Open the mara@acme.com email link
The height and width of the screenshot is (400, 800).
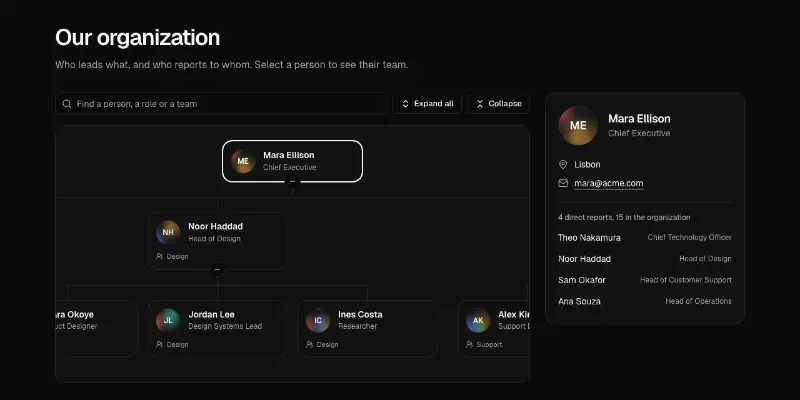pyautogui.click(x=609, y=183)
